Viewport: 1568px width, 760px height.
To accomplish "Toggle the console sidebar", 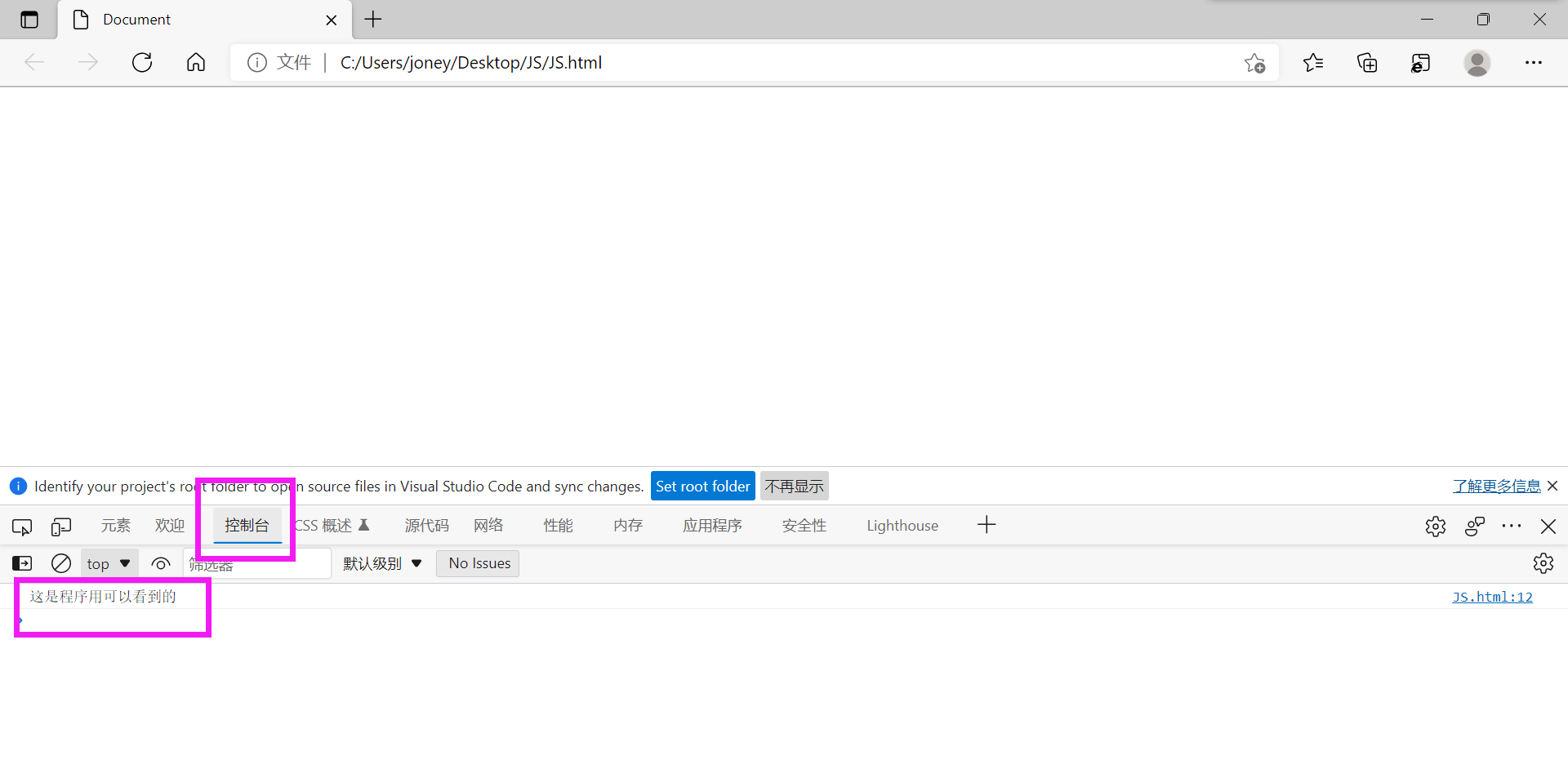I will coord(22,563).
